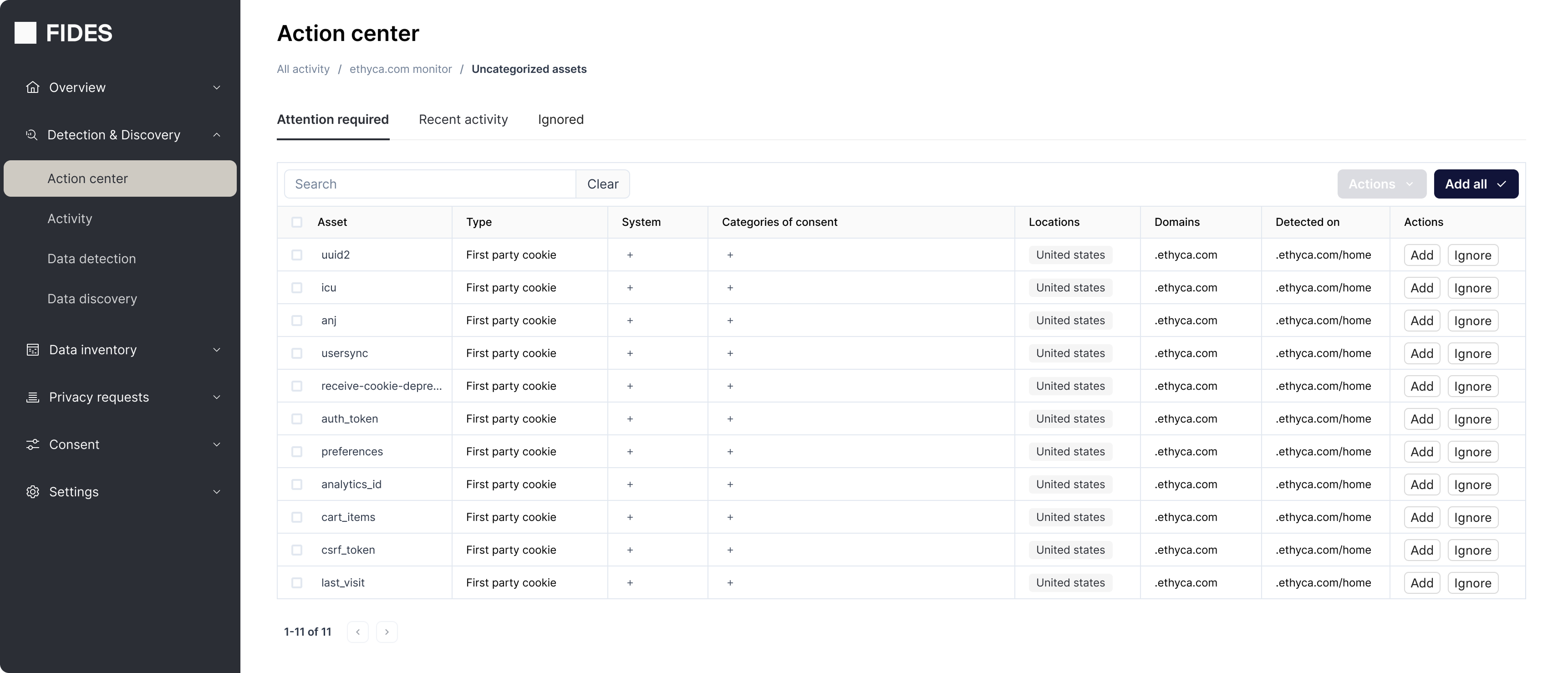The height and width of the screenshot is (673, 1568).
Task: Click the Settings gear icon
Action: [x=33, y=491]
